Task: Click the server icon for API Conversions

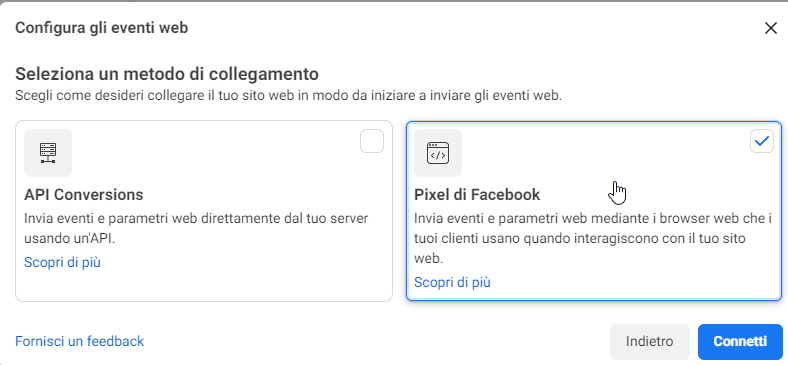Action: [48, 153]
